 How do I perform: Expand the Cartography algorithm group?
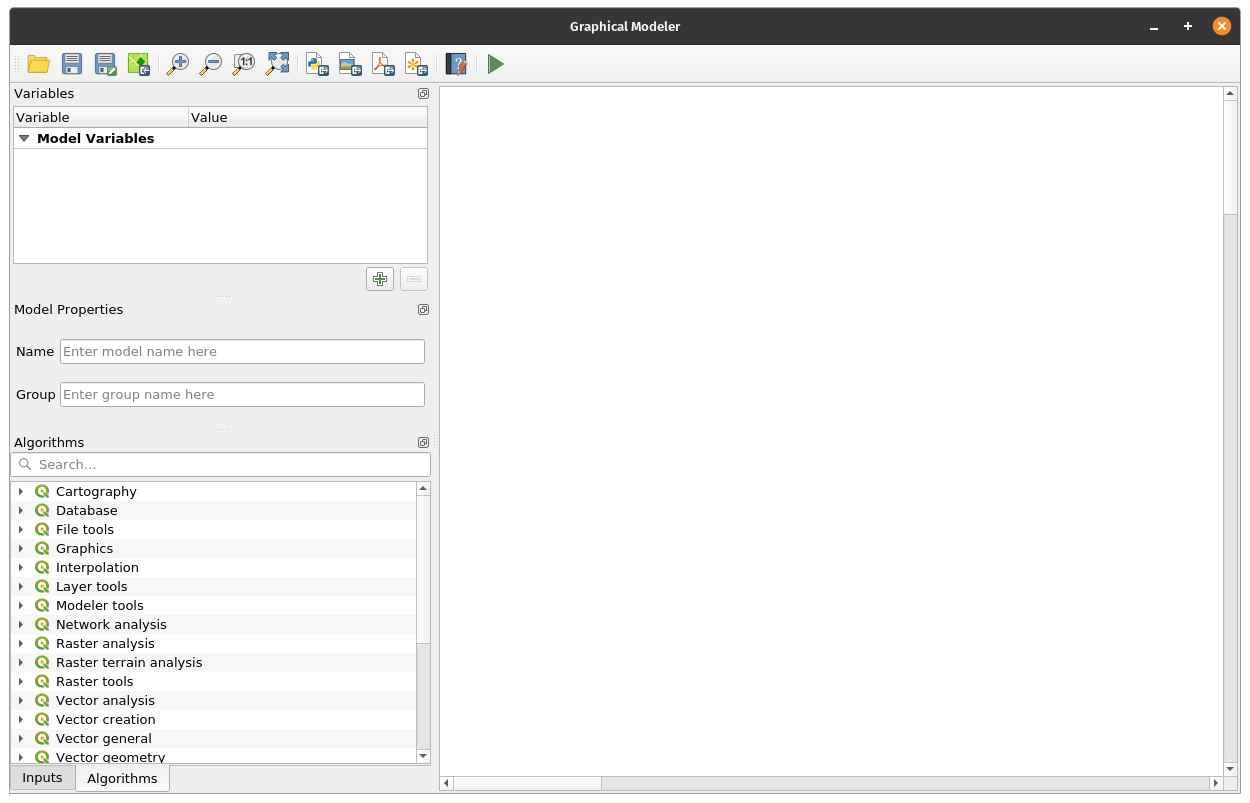pyautogui.click(x=21, y=492)
